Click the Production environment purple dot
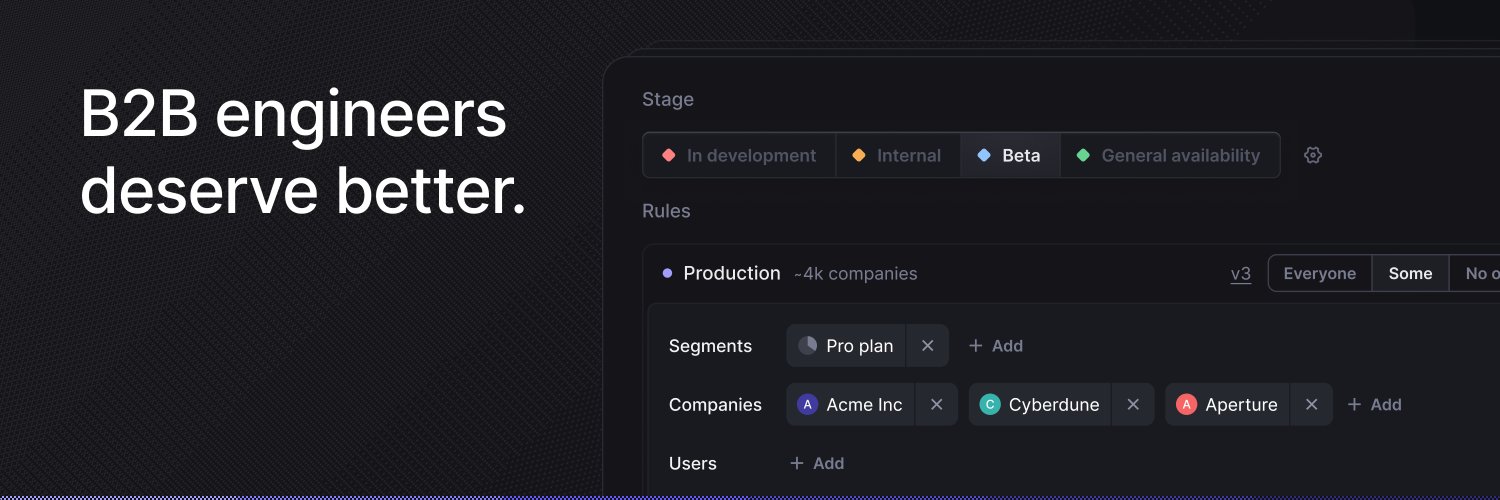1500x500 pixels. click(667, 273)
